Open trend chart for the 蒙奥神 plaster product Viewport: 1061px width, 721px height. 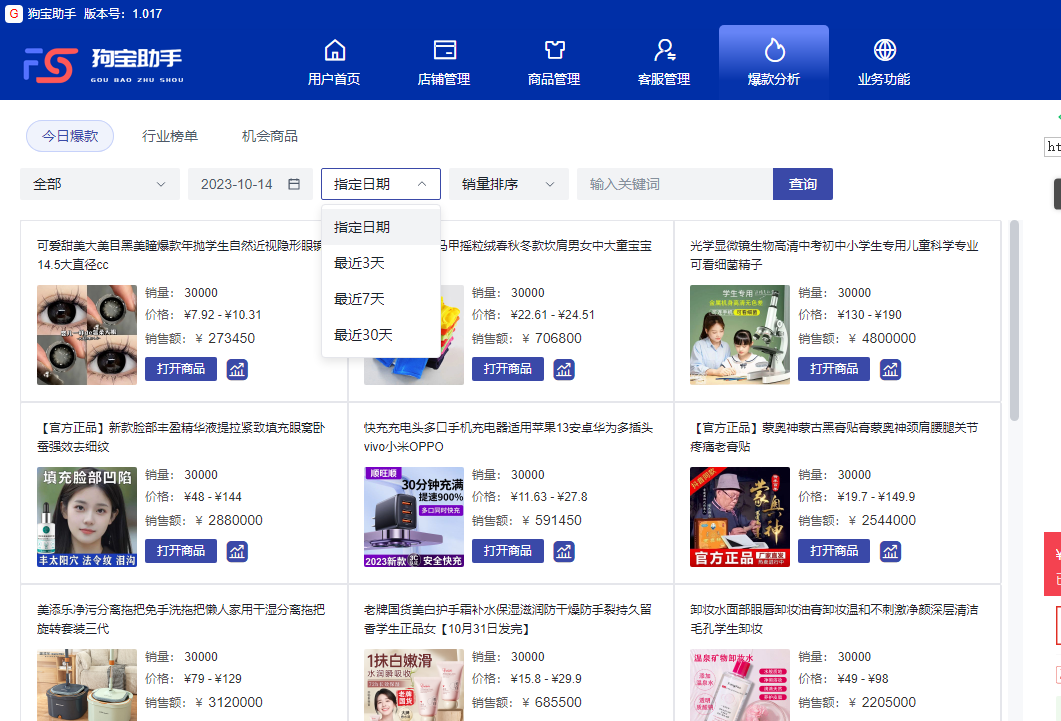[x=890, y=551]
